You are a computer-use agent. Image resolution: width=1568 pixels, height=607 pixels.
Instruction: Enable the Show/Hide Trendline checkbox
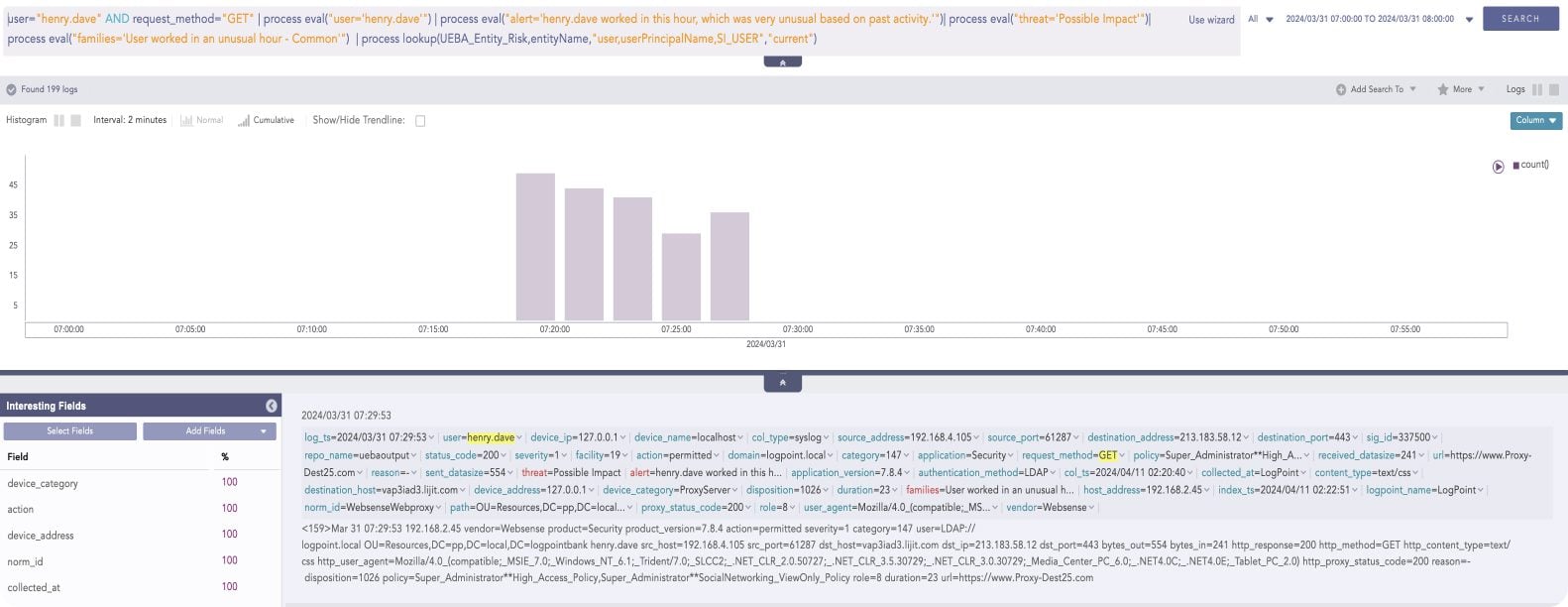click(420, 121)
